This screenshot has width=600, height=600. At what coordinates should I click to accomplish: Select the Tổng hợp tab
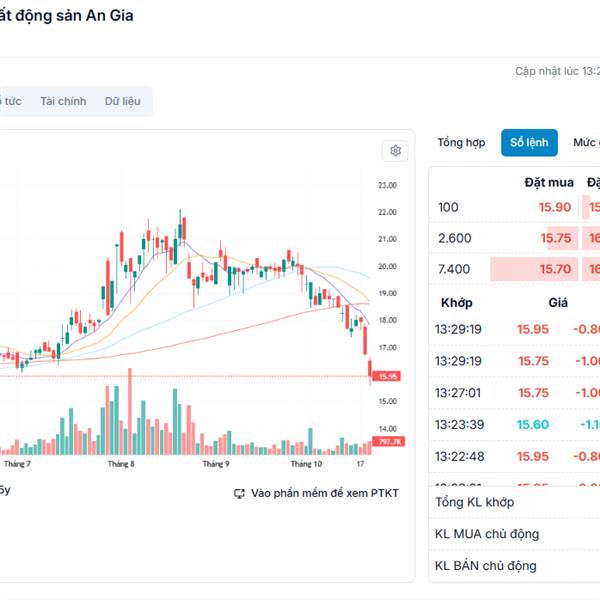point(461,143)
